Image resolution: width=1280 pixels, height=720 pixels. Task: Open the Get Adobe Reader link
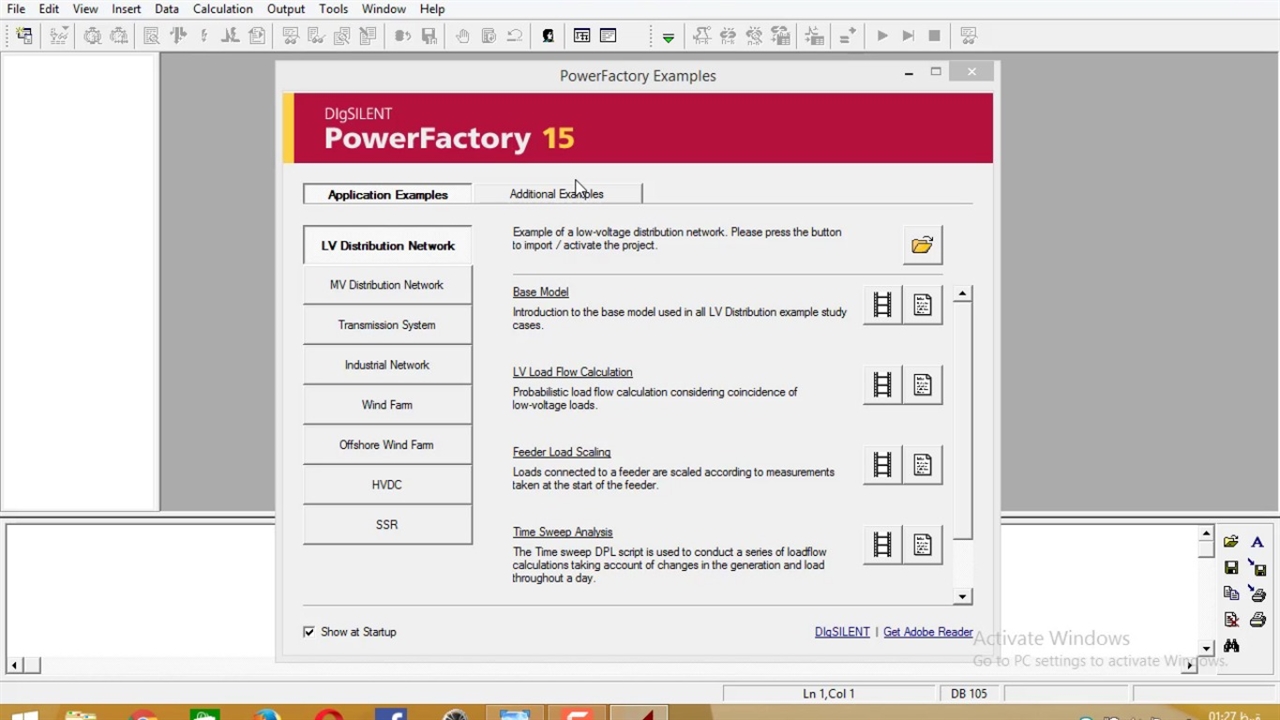[x=927, y=632]
